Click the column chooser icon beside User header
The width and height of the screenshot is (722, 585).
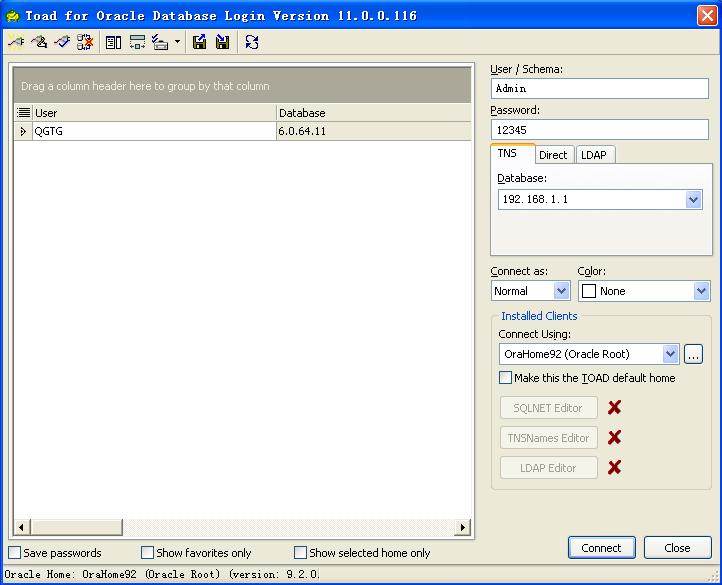coord(24,113)
